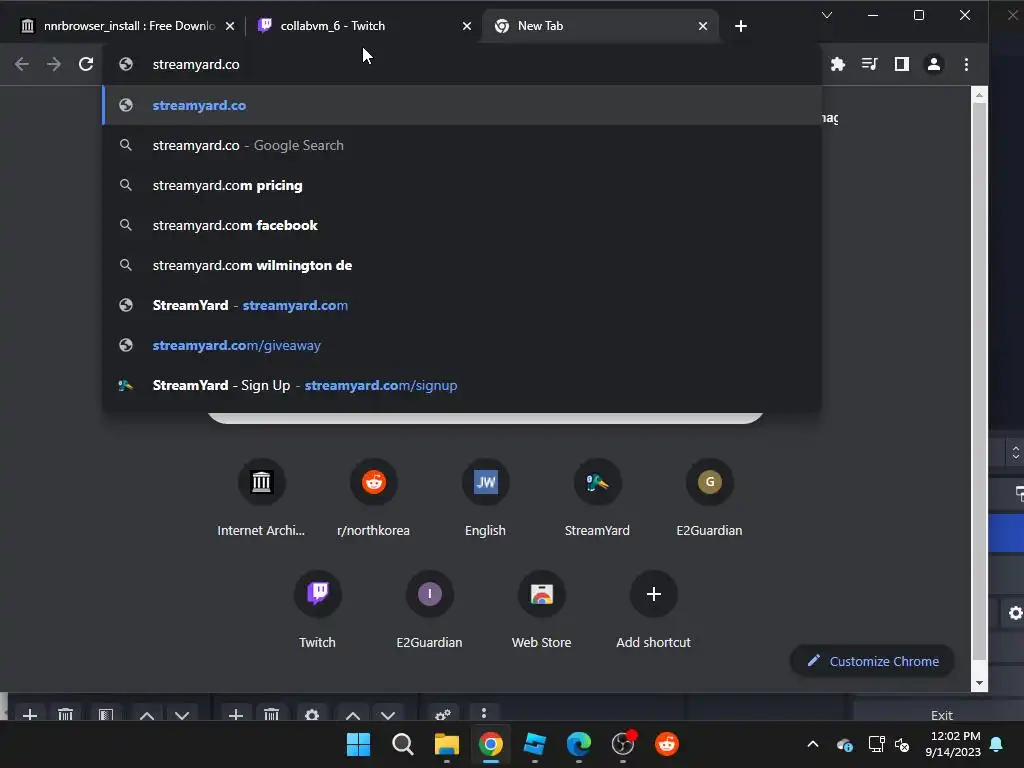Choose the streamyard.co Google Search suggestion
1024x768 pixels.
(x=462, y=145)
